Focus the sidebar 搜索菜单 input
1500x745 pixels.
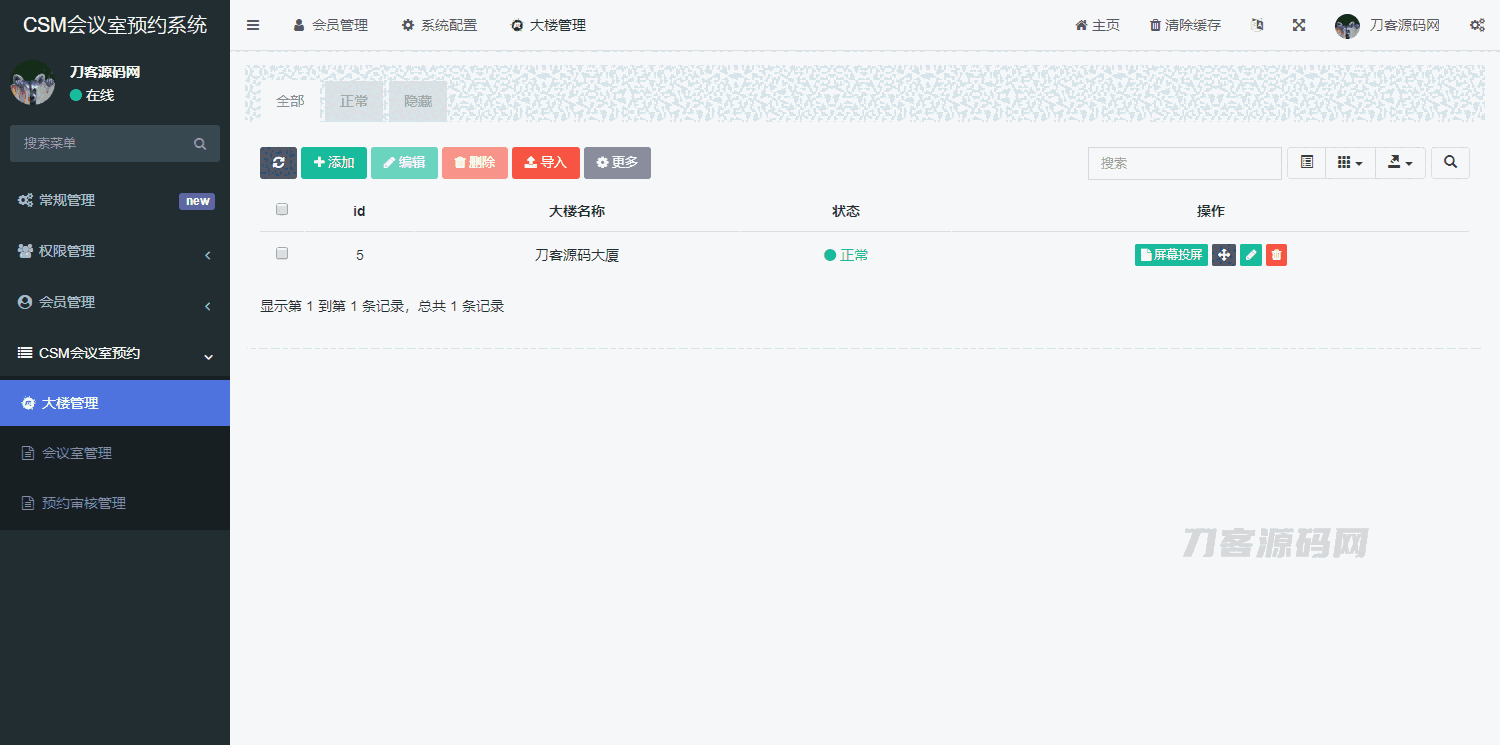pos(100,144)
